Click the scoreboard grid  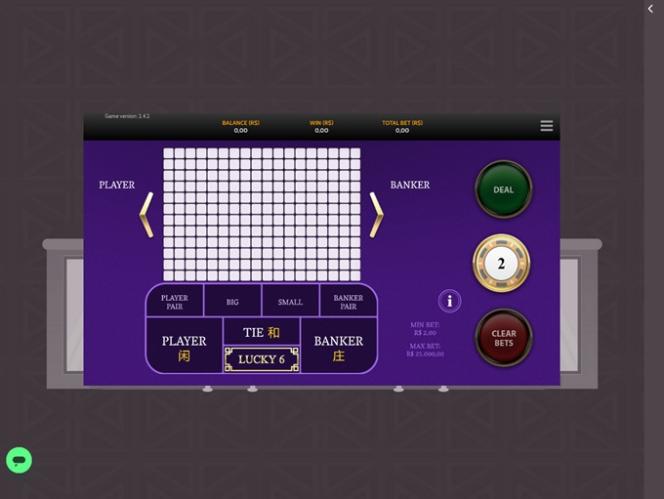point(261,214)
